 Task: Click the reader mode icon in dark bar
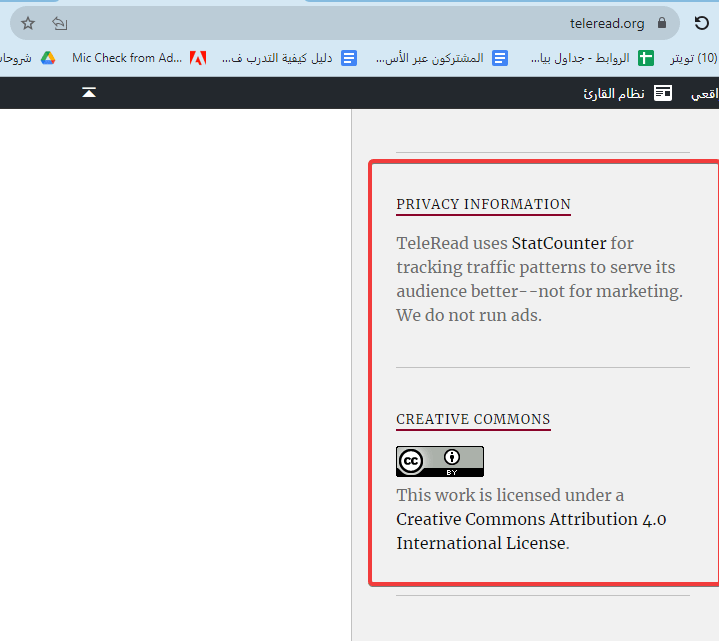(x=663, y=93)
